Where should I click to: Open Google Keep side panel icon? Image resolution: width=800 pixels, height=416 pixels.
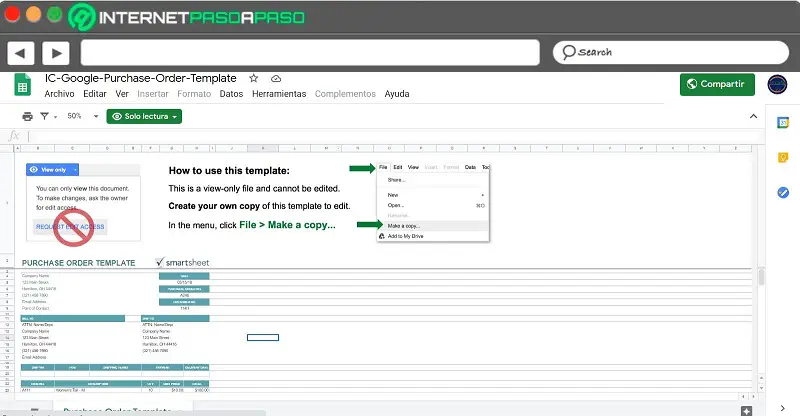click(x=783, y=158)
